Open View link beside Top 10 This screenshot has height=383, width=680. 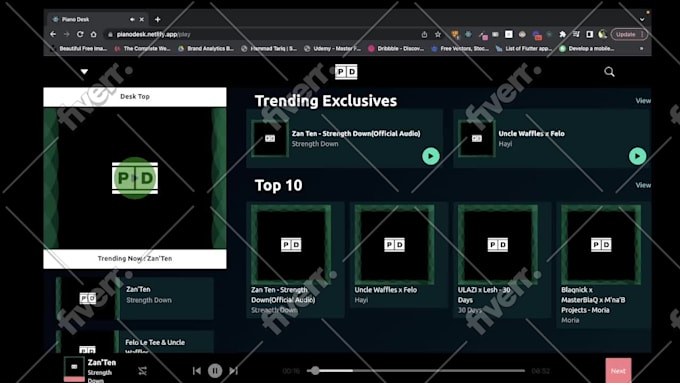coord(643,185)
